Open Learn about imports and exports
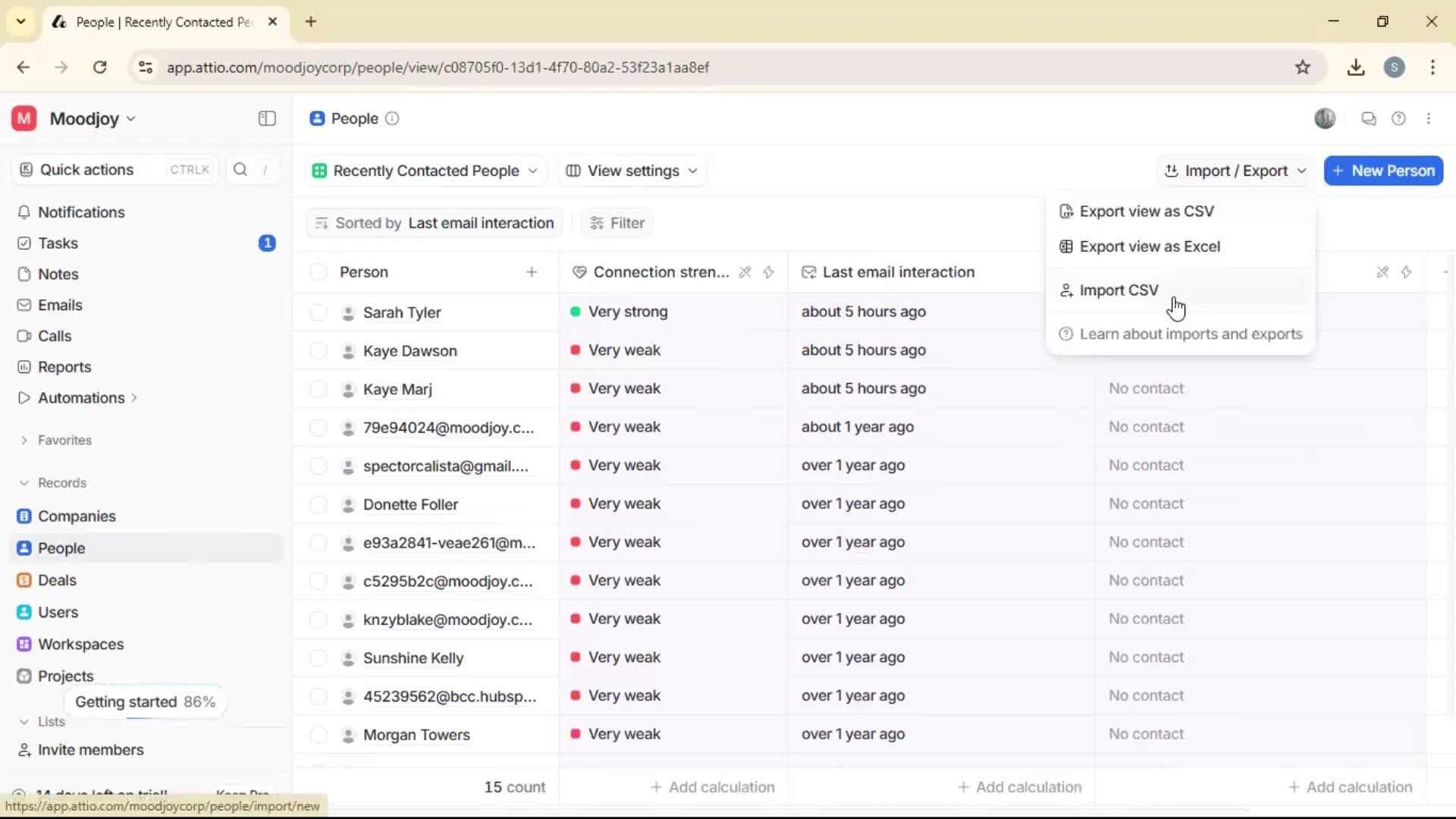 1179,334
